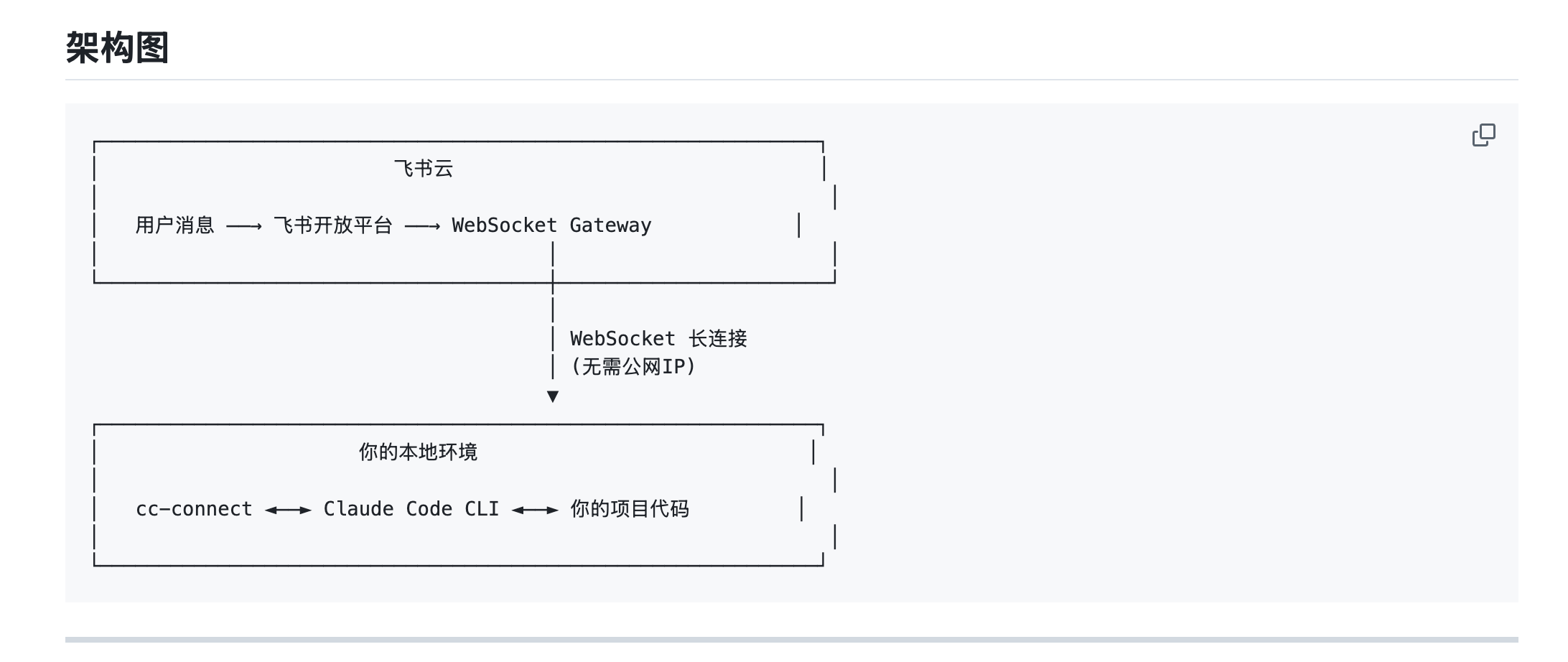Click vertical connector line beside WebSocket 长连接
The height and width of the screenshot is (662, 1568).
pyautogui.click(x=553, y=337)
